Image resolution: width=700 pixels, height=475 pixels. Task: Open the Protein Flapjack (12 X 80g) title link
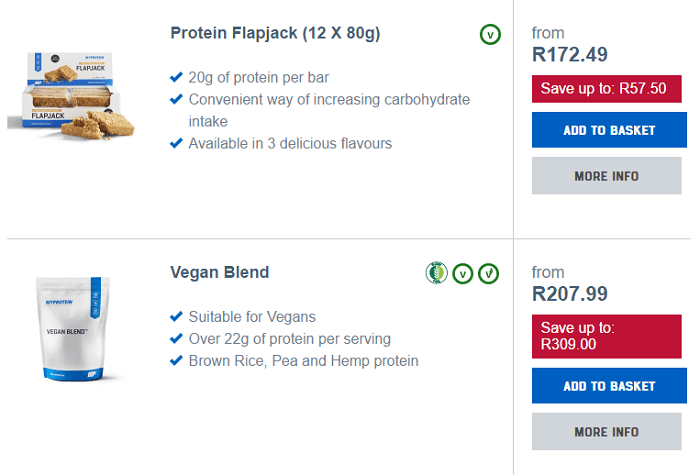(x=275, y=34)
